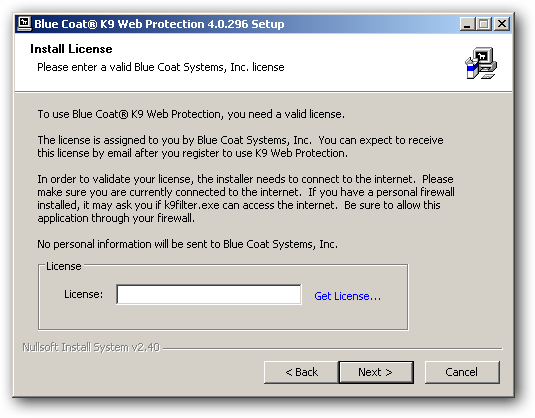Cancel the K9 Web Protection installation

[462, 372]
